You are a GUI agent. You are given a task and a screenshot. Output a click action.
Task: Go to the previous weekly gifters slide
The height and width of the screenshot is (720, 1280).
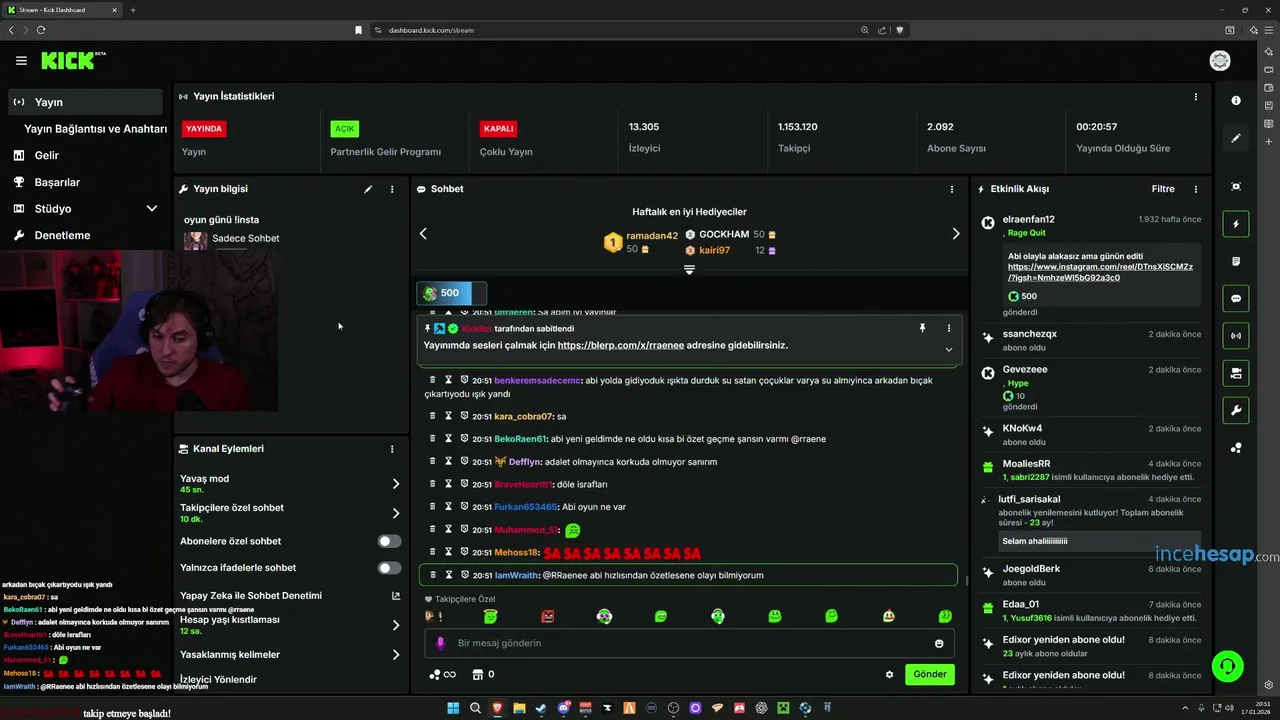pos(423,233)
